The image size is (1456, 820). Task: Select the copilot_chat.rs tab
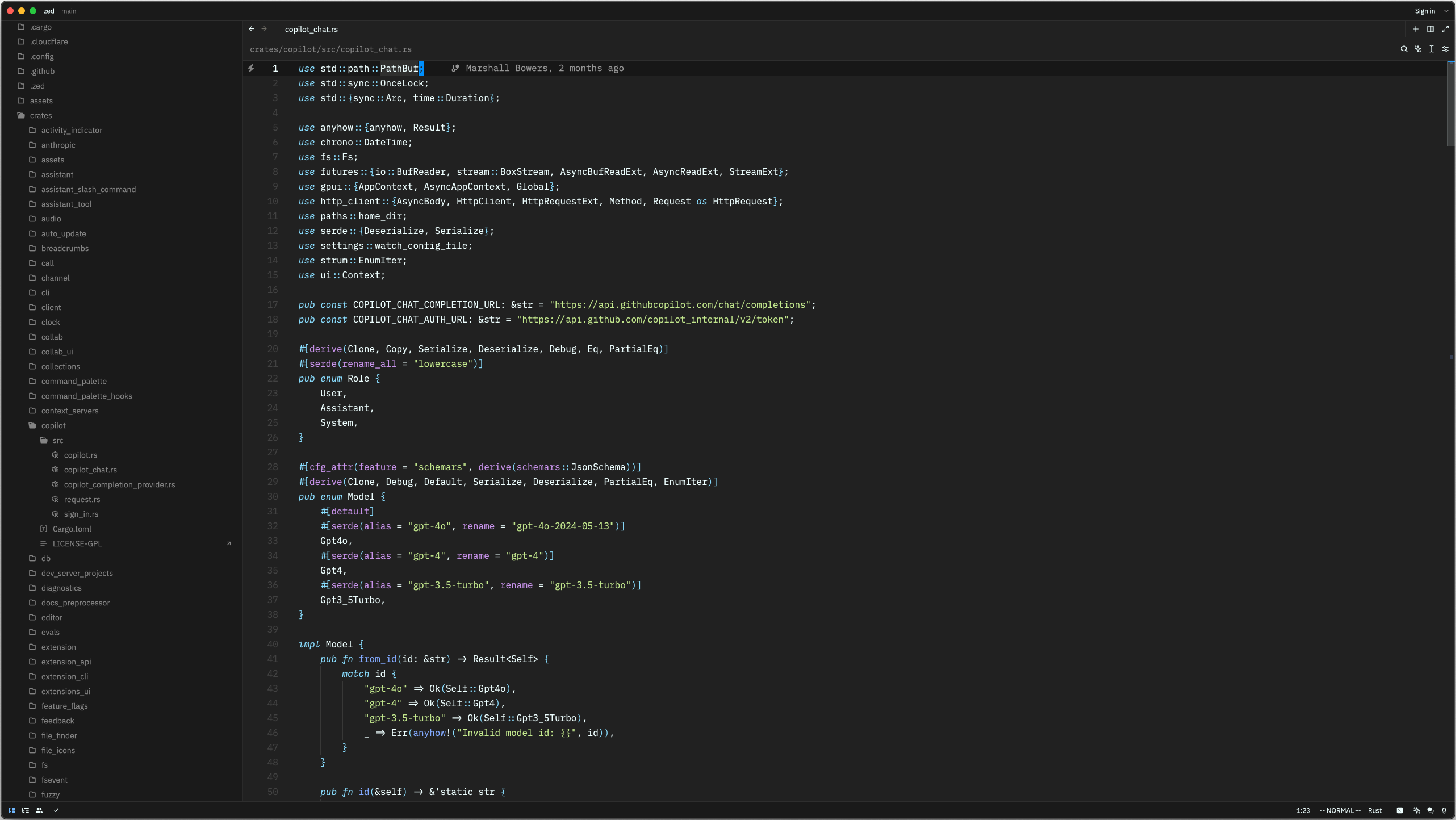[311, 29]
